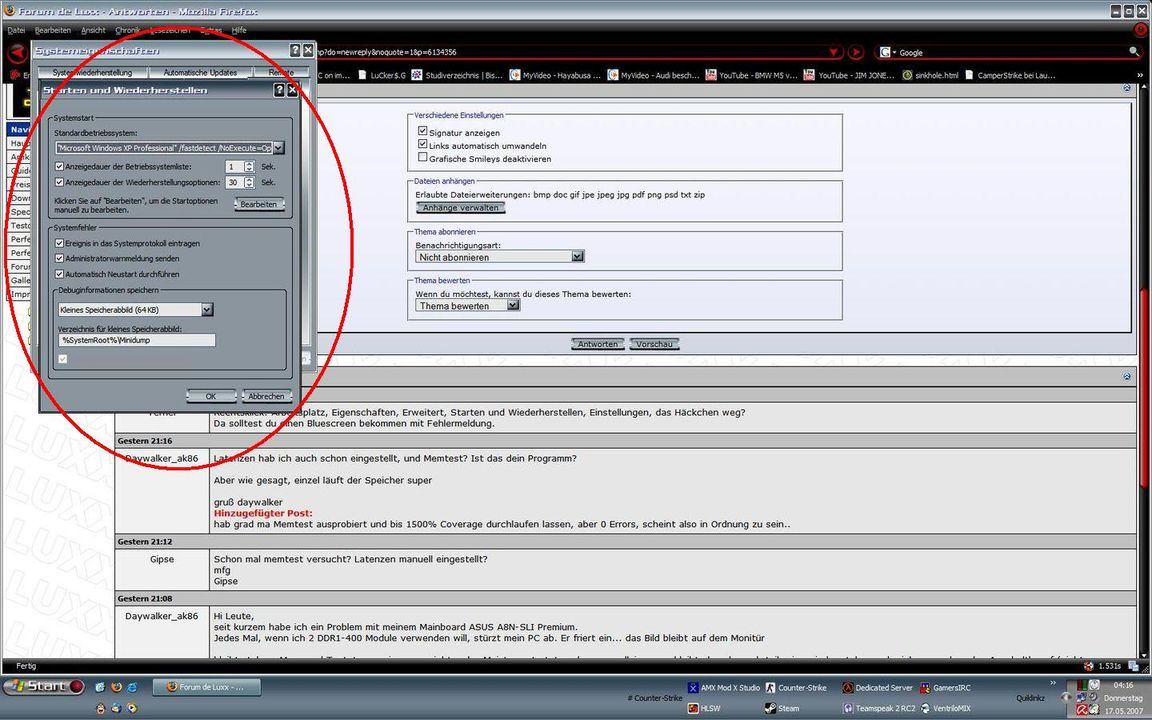Launch Teamspeak 2 RC2 shortcut
Screen dimensions: 1152x720
click(x=879, y=708)
